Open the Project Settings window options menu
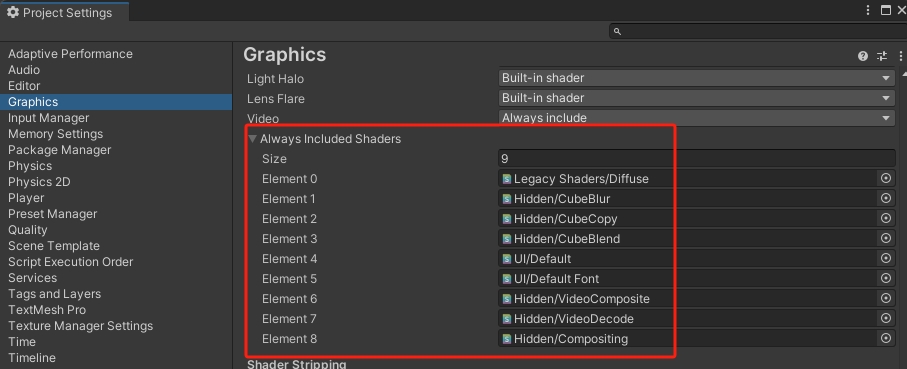Screen dimensions: 907x369 pos(868,10)
